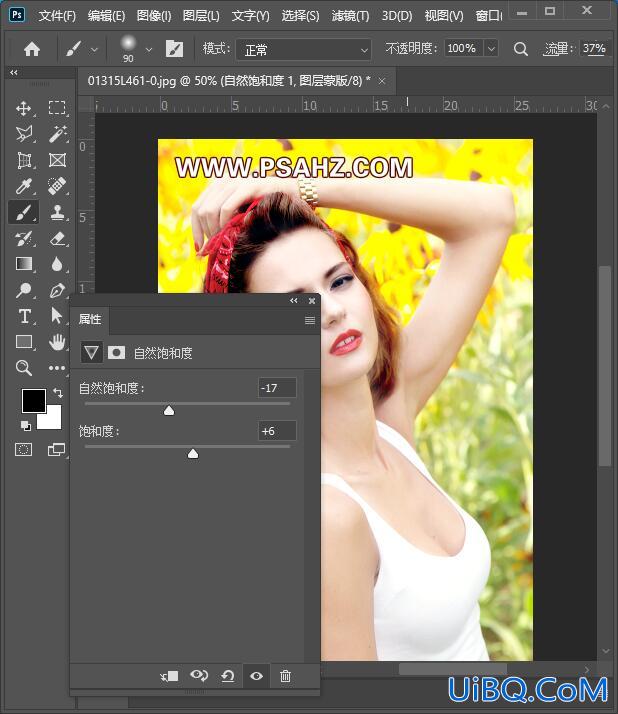Expand the toolbox double arrow

(x=14, y=72)
